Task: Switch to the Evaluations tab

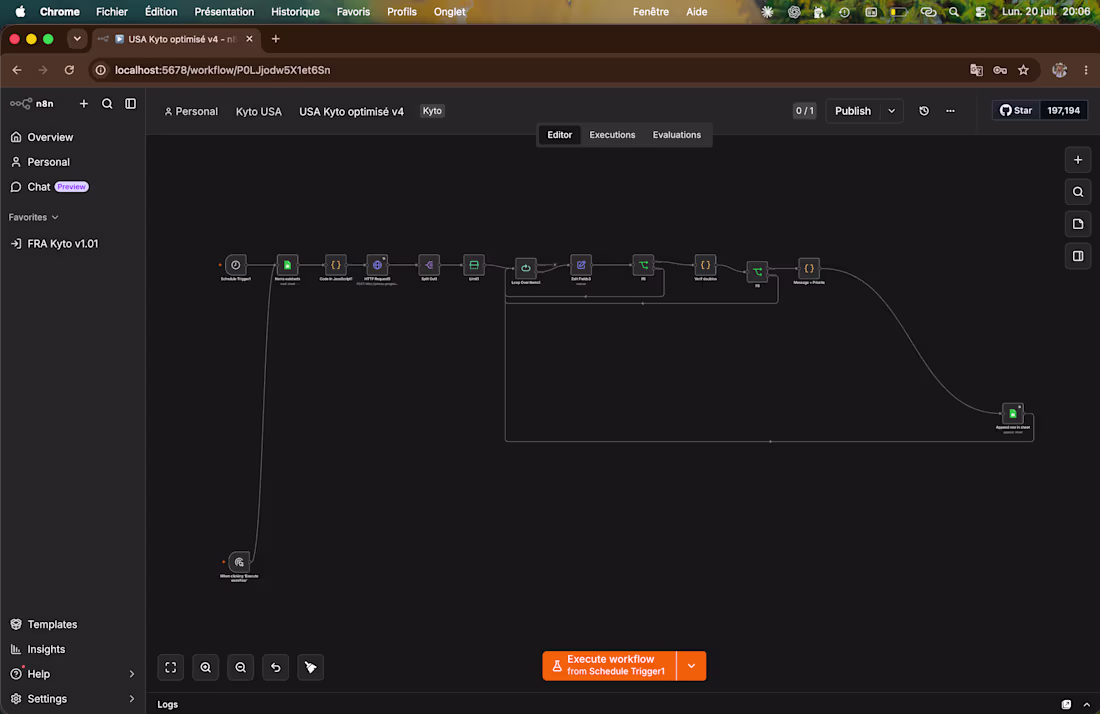Action: [x=676, y=135]
